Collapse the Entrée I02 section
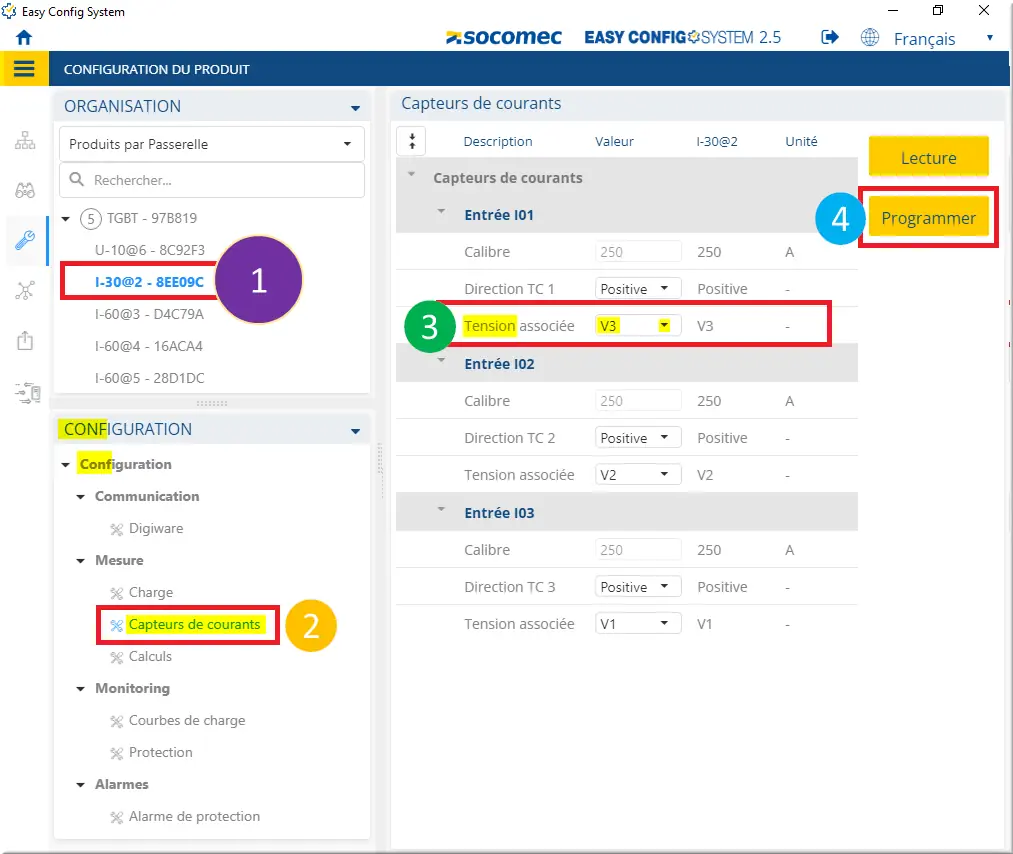This screenshot has width=1013, height=854. tap(441, 360)
